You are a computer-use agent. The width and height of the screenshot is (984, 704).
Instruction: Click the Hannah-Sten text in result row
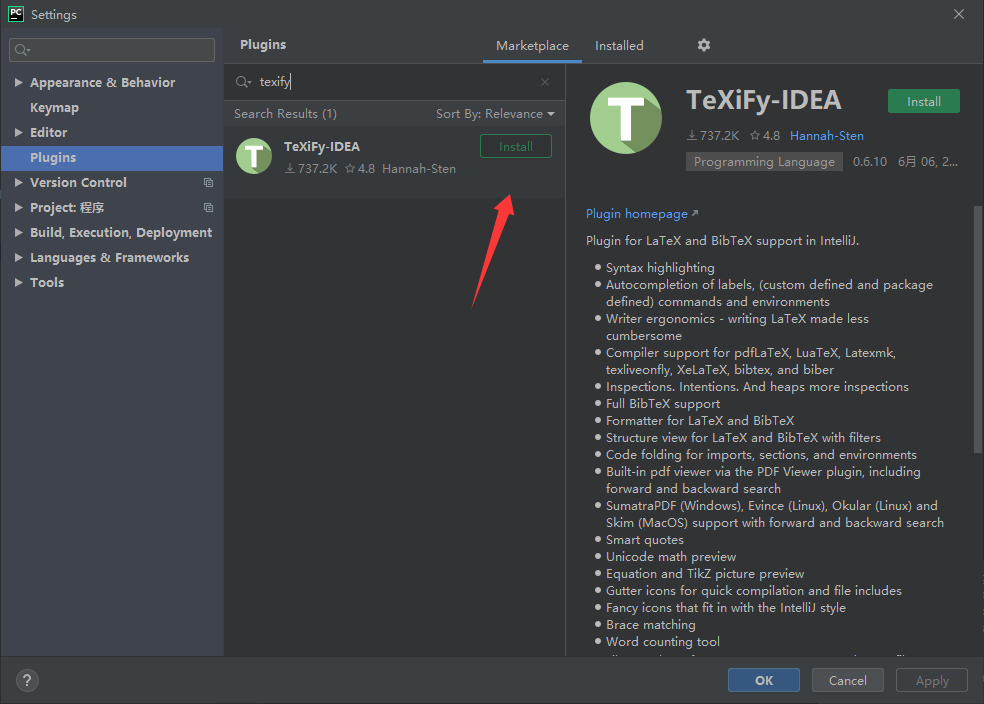pyautogui.click(x=419, y=169)
